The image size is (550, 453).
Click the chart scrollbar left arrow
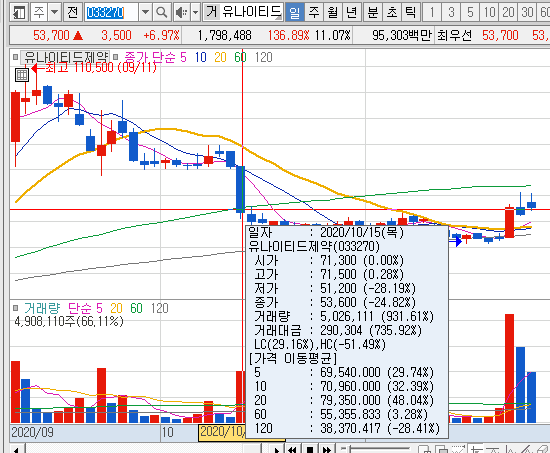(15, 449)
